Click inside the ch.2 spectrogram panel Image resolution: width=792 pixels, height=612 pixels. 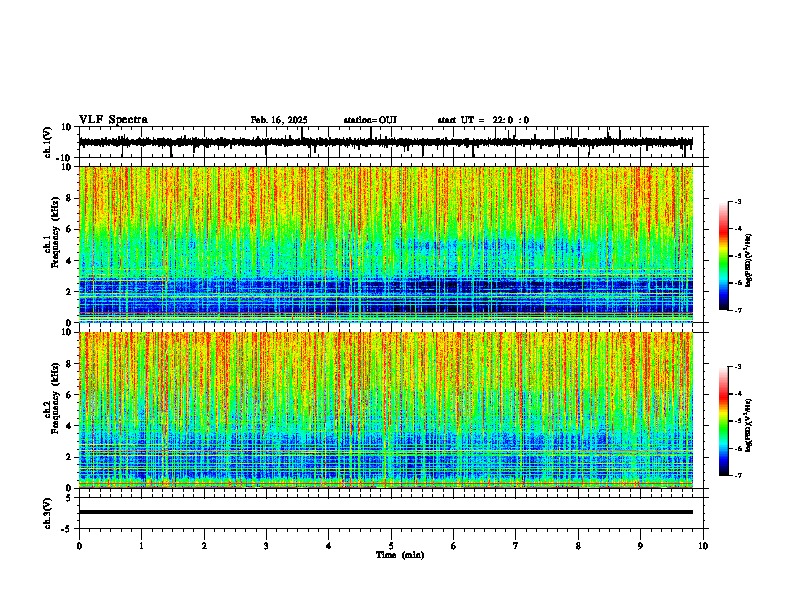(386, 410)
